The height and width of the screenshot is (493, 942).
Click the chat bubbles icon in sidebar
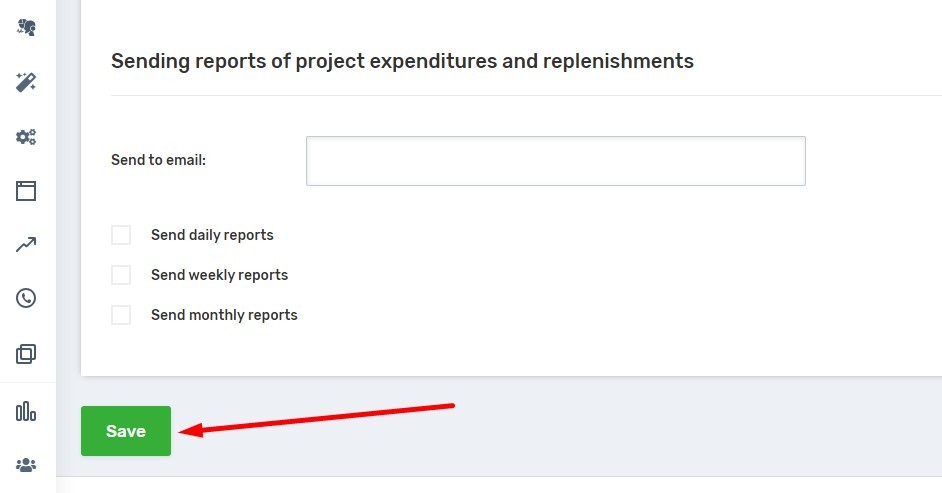pos(26,28)
